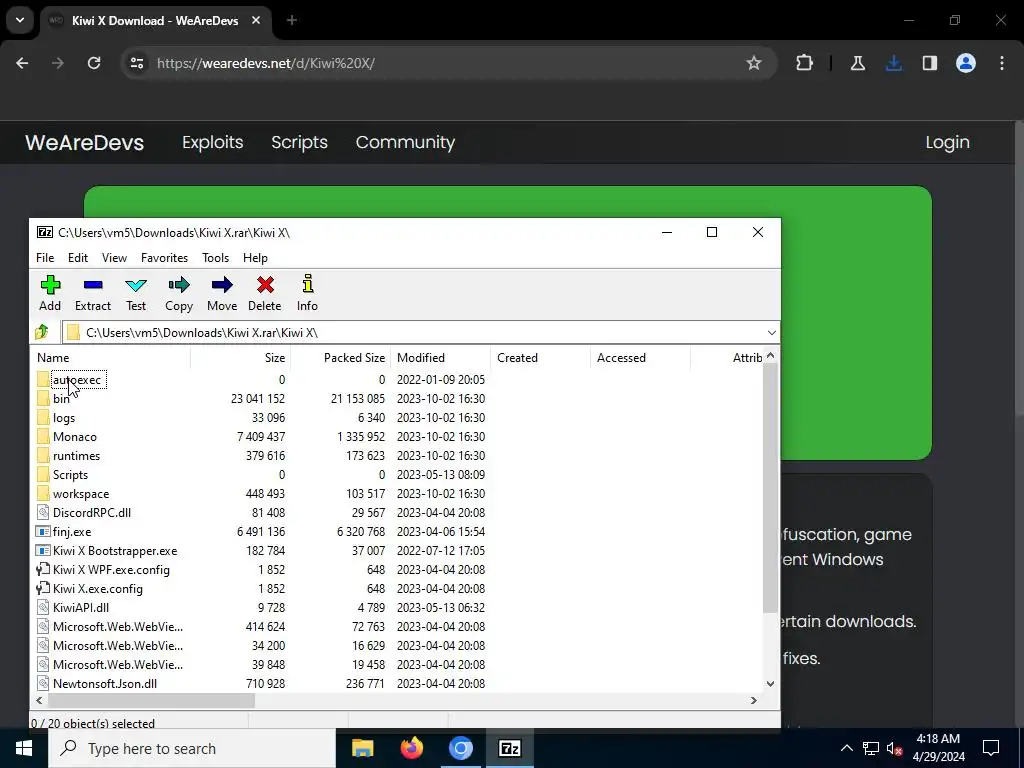Click the Add button in 7-Zip toolbar

[x=50, y=293]
